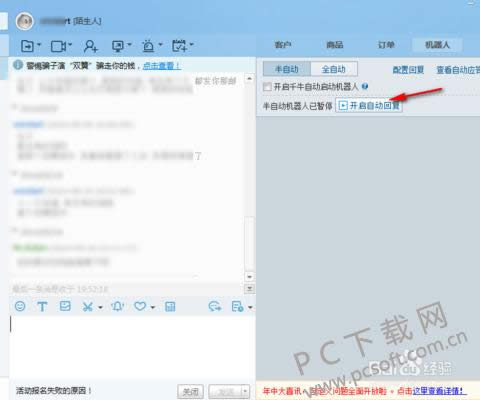Open the 订单 tab
This screenshot has width=480, height=400.
click(x=386, y=45)
